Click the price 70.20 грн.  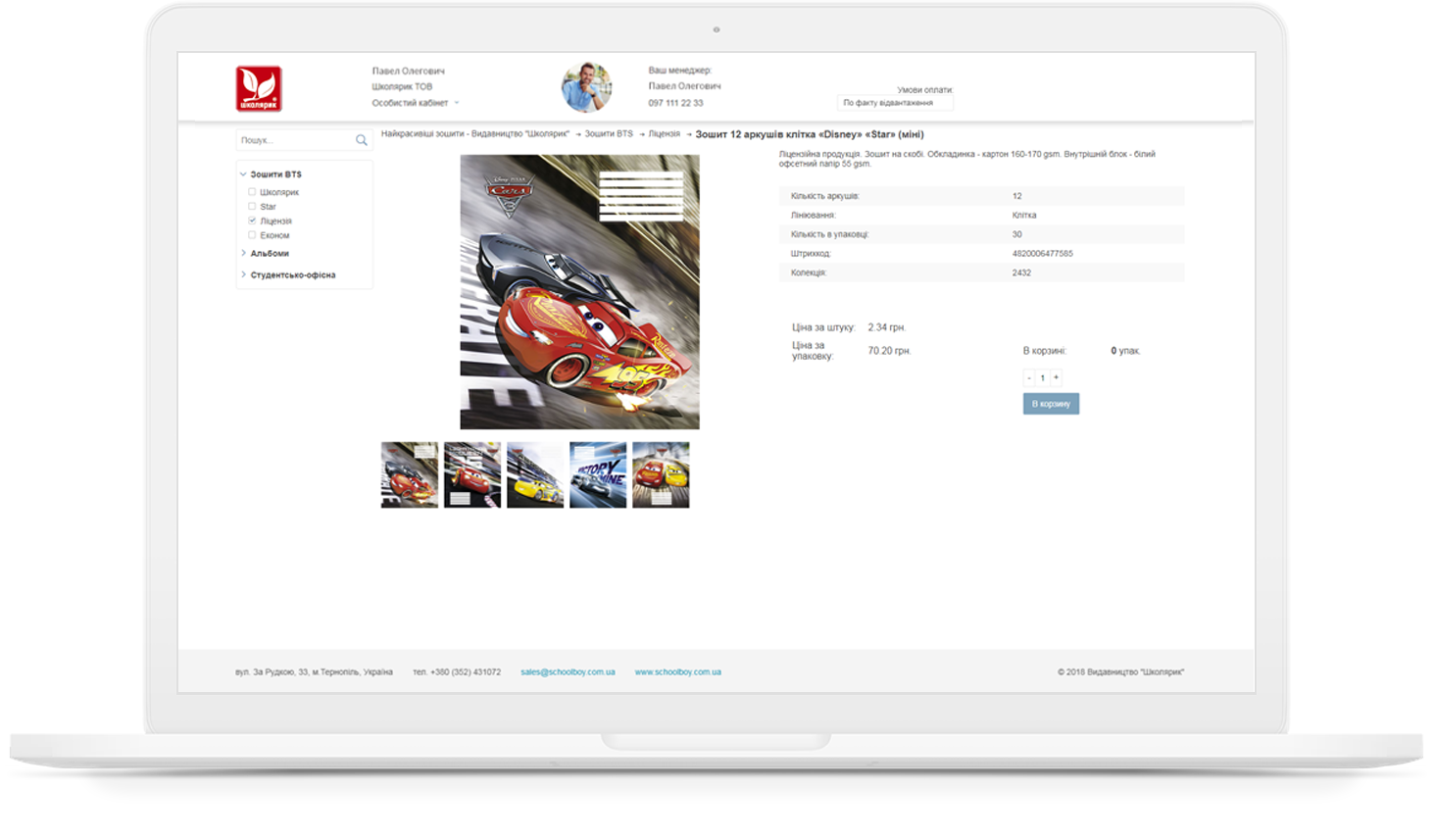click(x=889, y=351)
